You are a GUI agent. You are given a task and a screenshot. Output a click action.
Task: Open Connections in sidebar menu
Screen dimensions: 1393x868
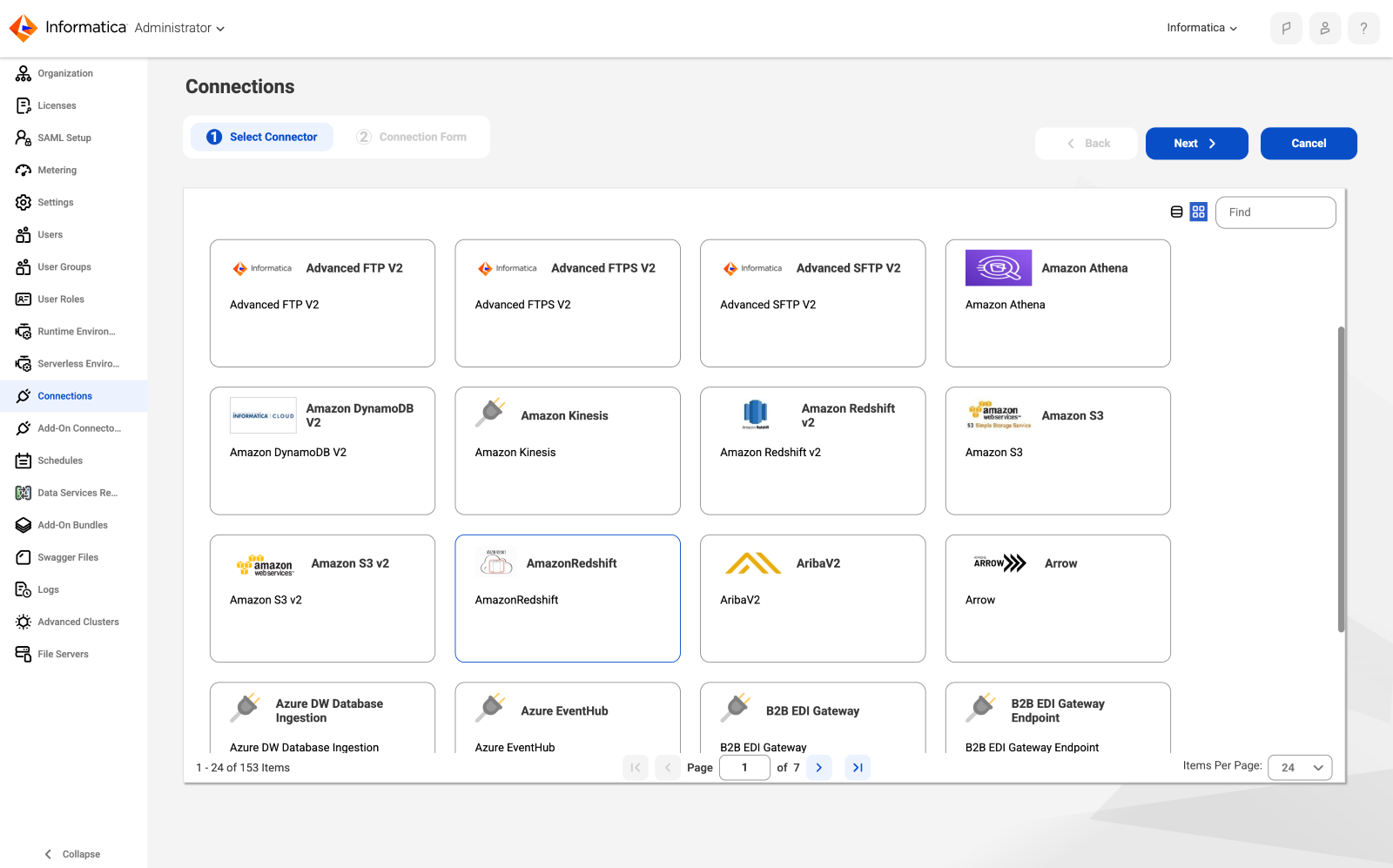tap(74, 396)
